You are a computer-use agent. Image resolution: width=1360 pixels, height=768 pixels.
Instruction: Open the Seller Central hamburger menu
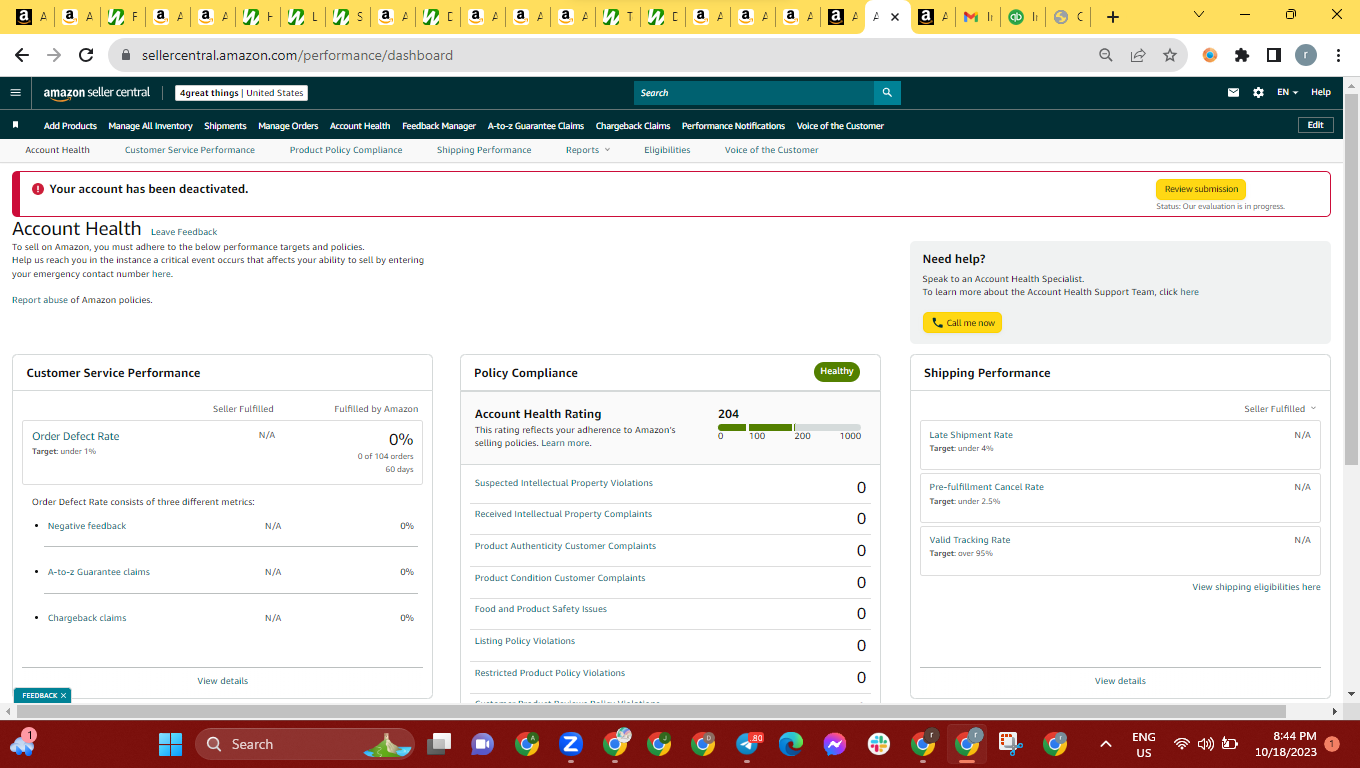[x=15, y=93]
